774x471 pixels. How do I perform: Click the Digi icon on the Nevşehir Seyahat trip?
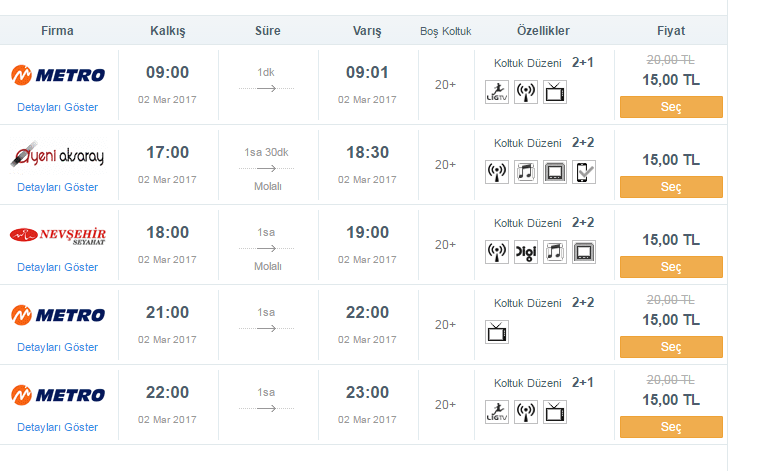pyautogui.click(x=526, y=251)
